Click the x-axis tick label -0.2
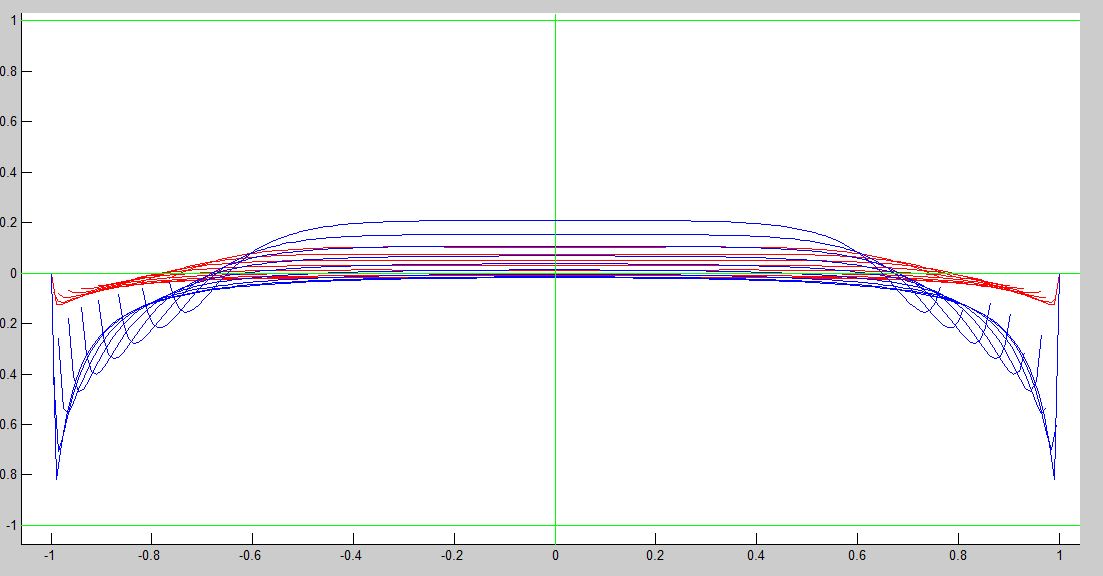The width and height of the screenshot is (1103, 576). click(x=452, y=554)
